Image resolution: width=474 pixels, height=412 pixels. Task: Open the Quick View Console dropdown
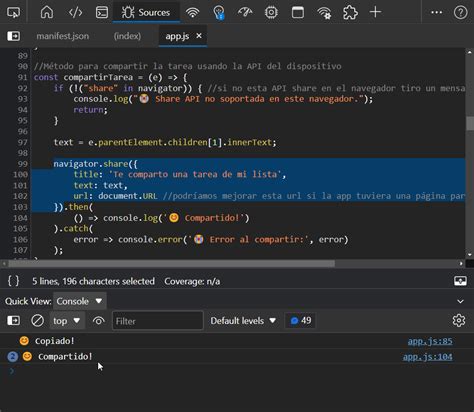pos(80,301)
